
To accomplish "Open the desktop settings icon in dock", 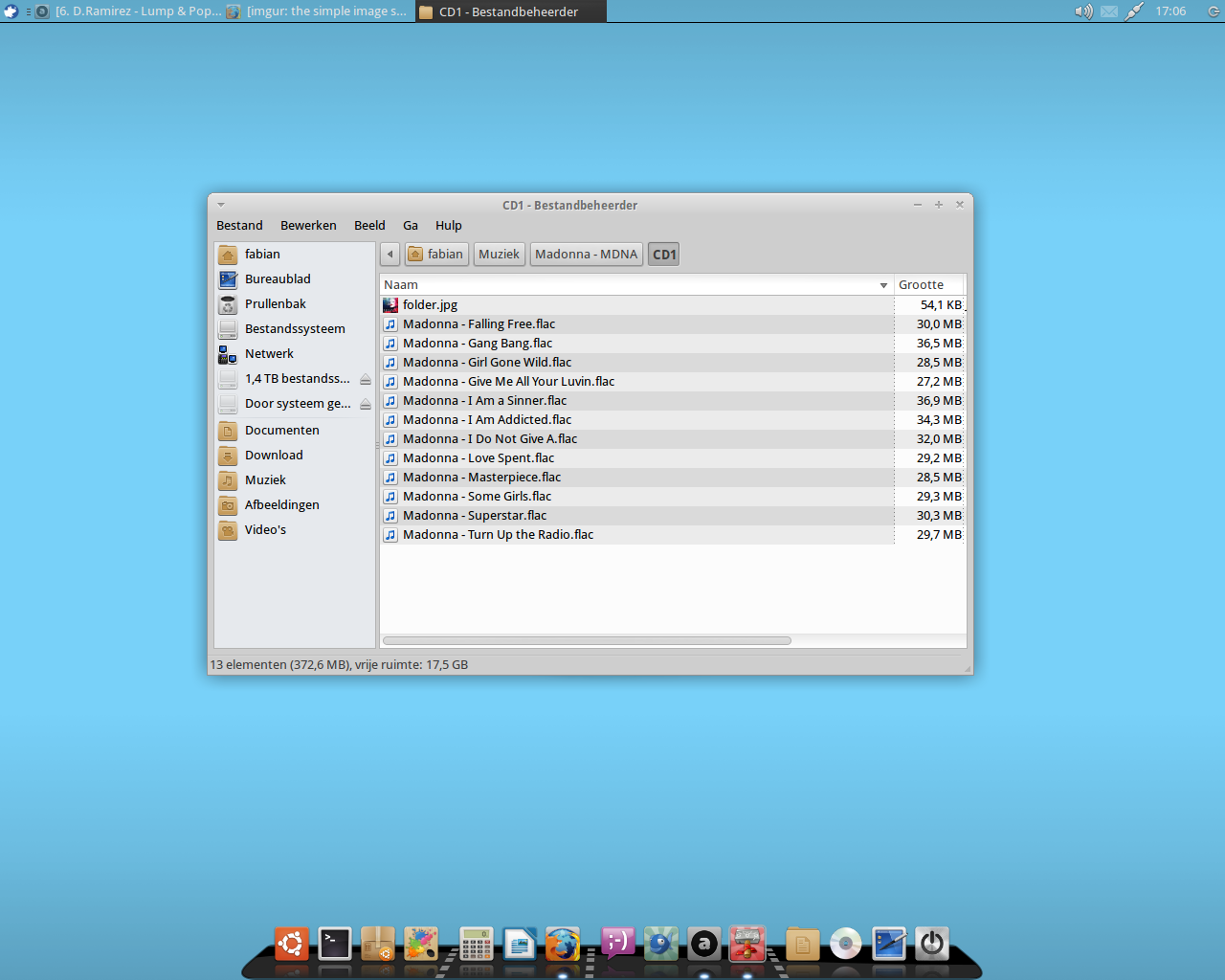I will coord(889,945).
